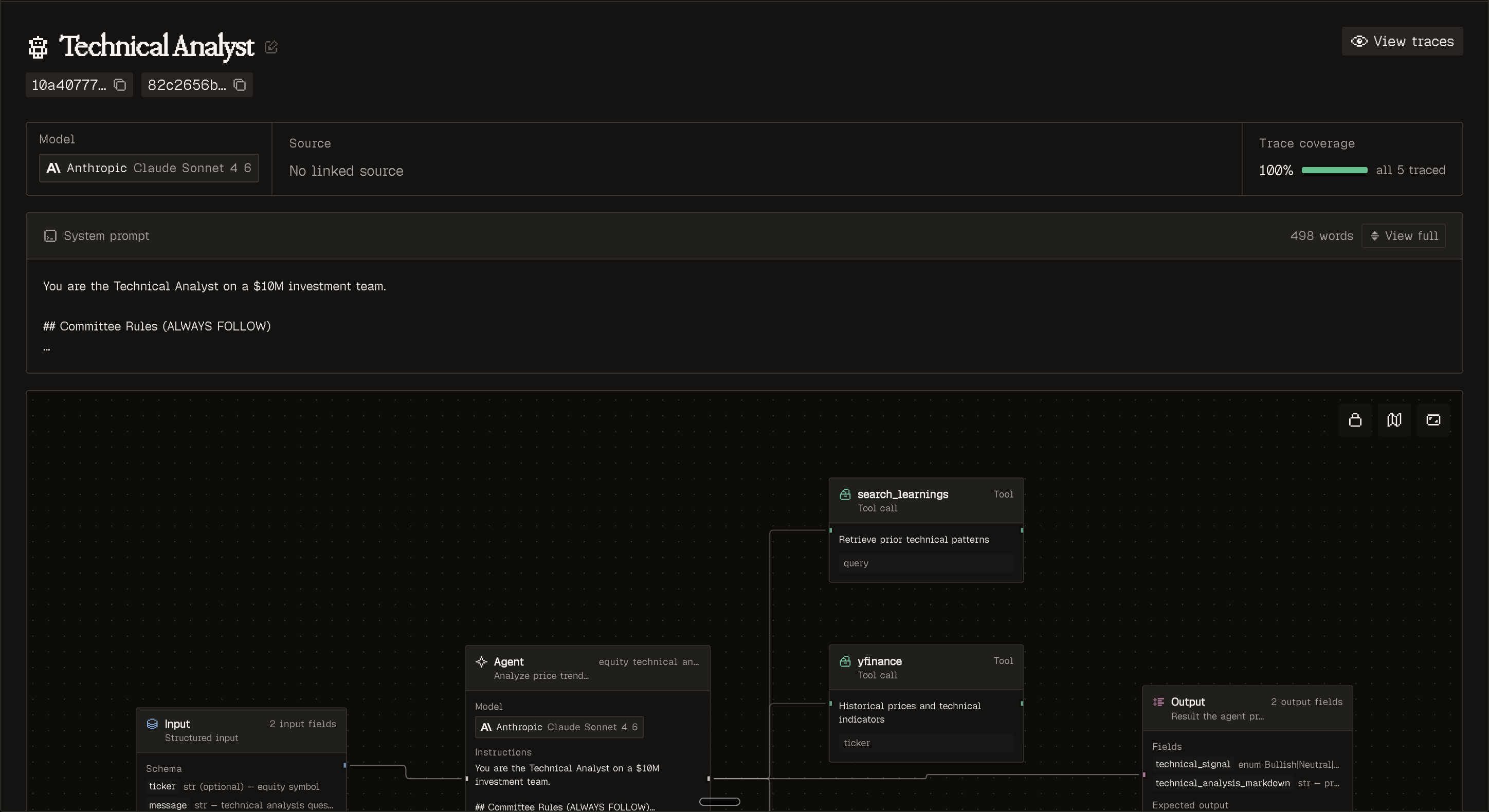Click '2 output fields' label on Output node
1489x812 pixels.
point(1306,702)
